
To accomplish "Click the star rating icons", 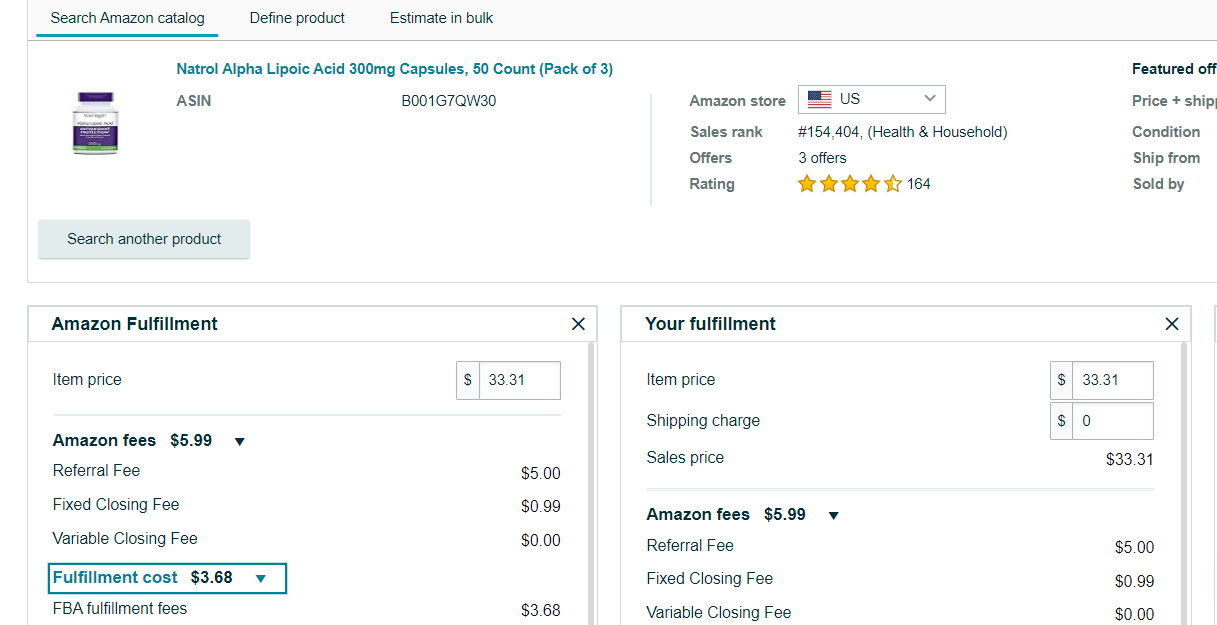I will click(x=849, y=184).
